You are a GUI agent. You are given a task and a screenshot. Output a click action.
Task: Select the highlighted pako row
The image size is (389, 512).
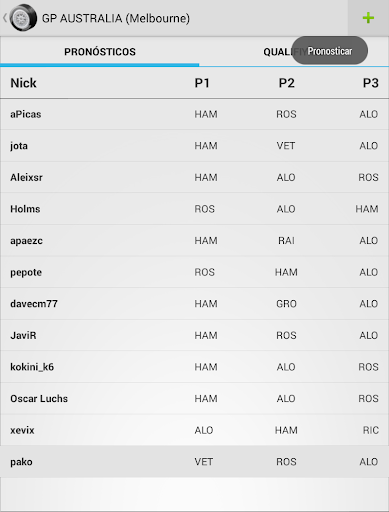(x=194, y=462)
